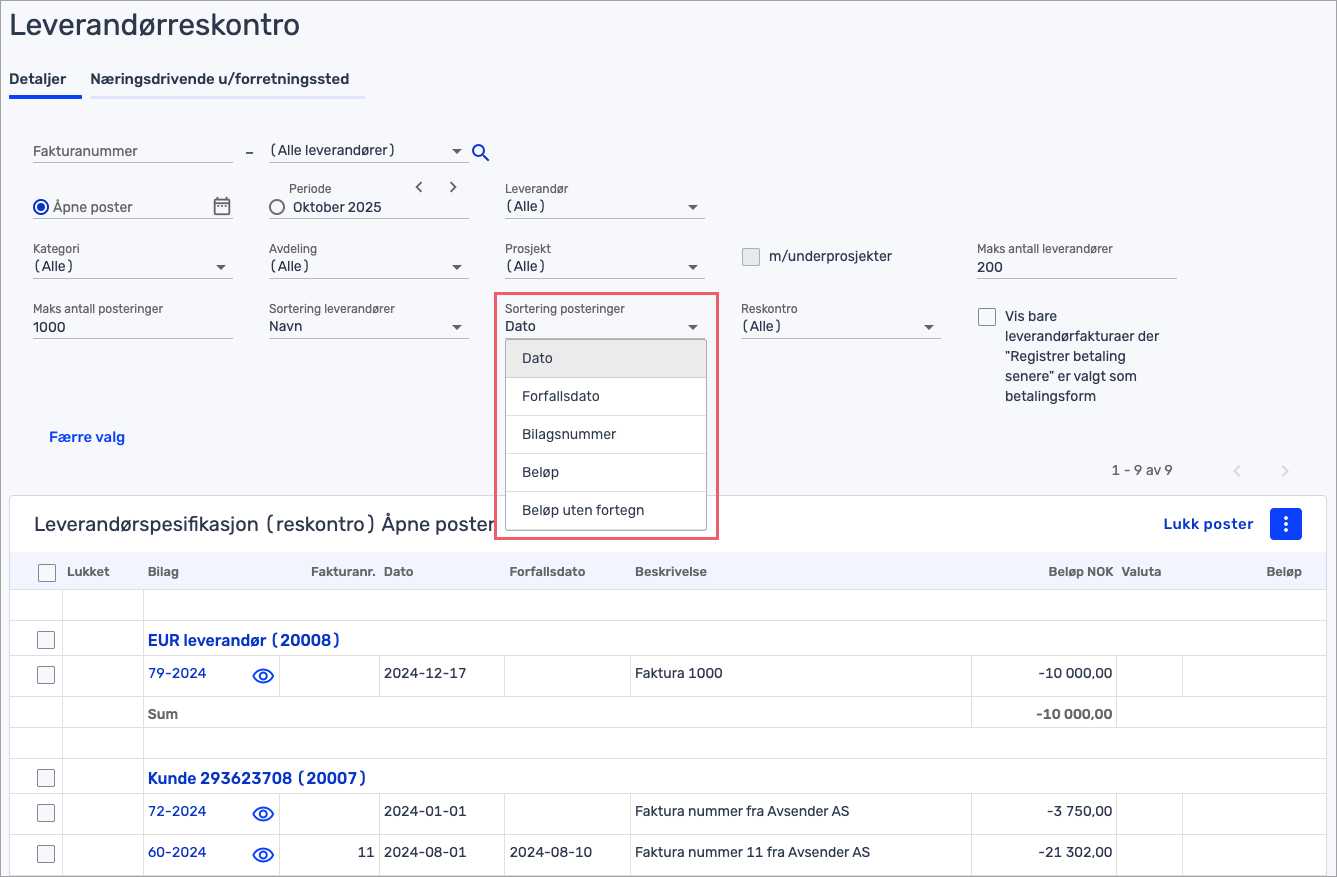Expand the Kategori dropdown
Screen dimensions: 1337x877
click(132, 267)
